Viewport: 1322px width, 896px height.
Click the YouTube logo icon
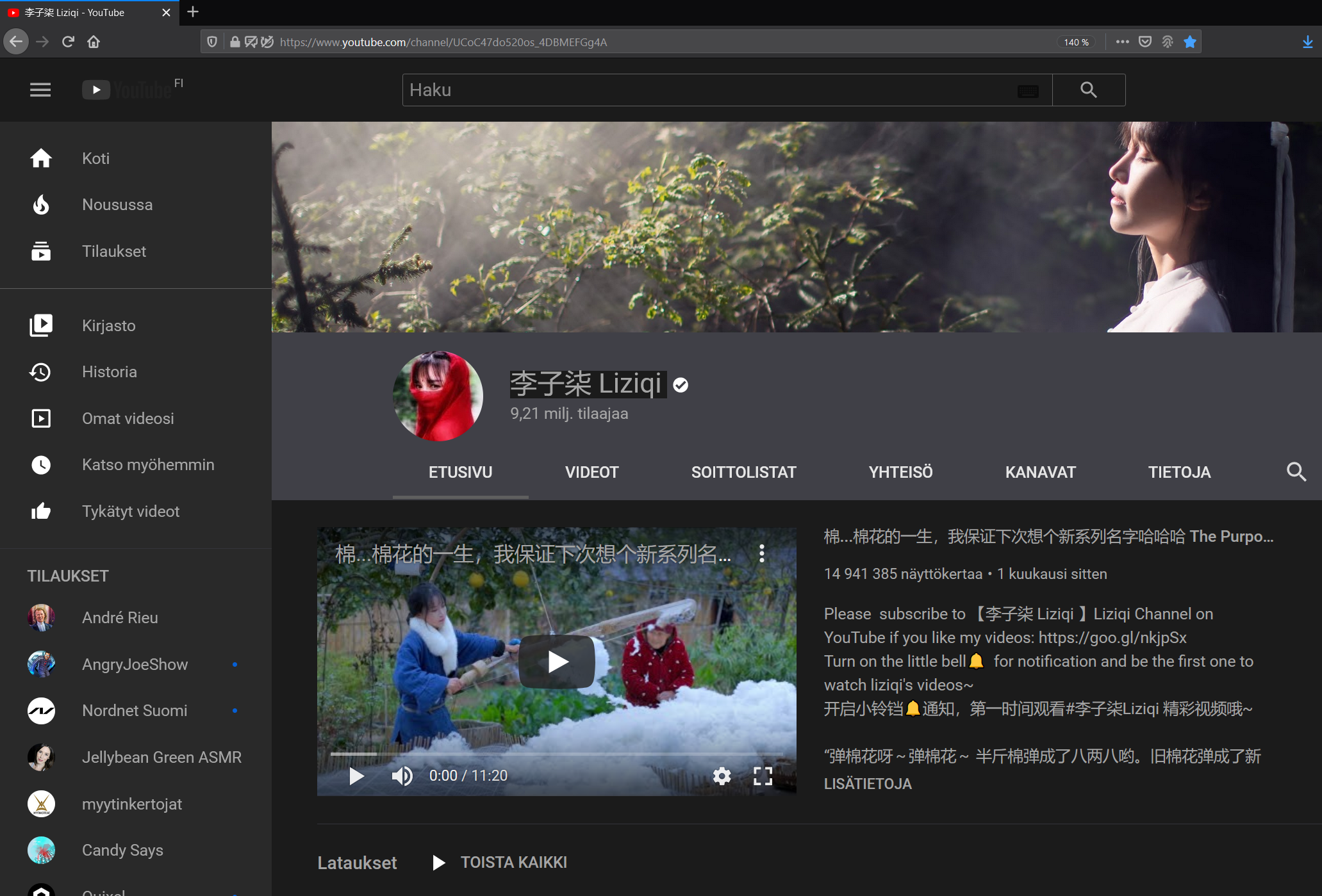point(96,90)
